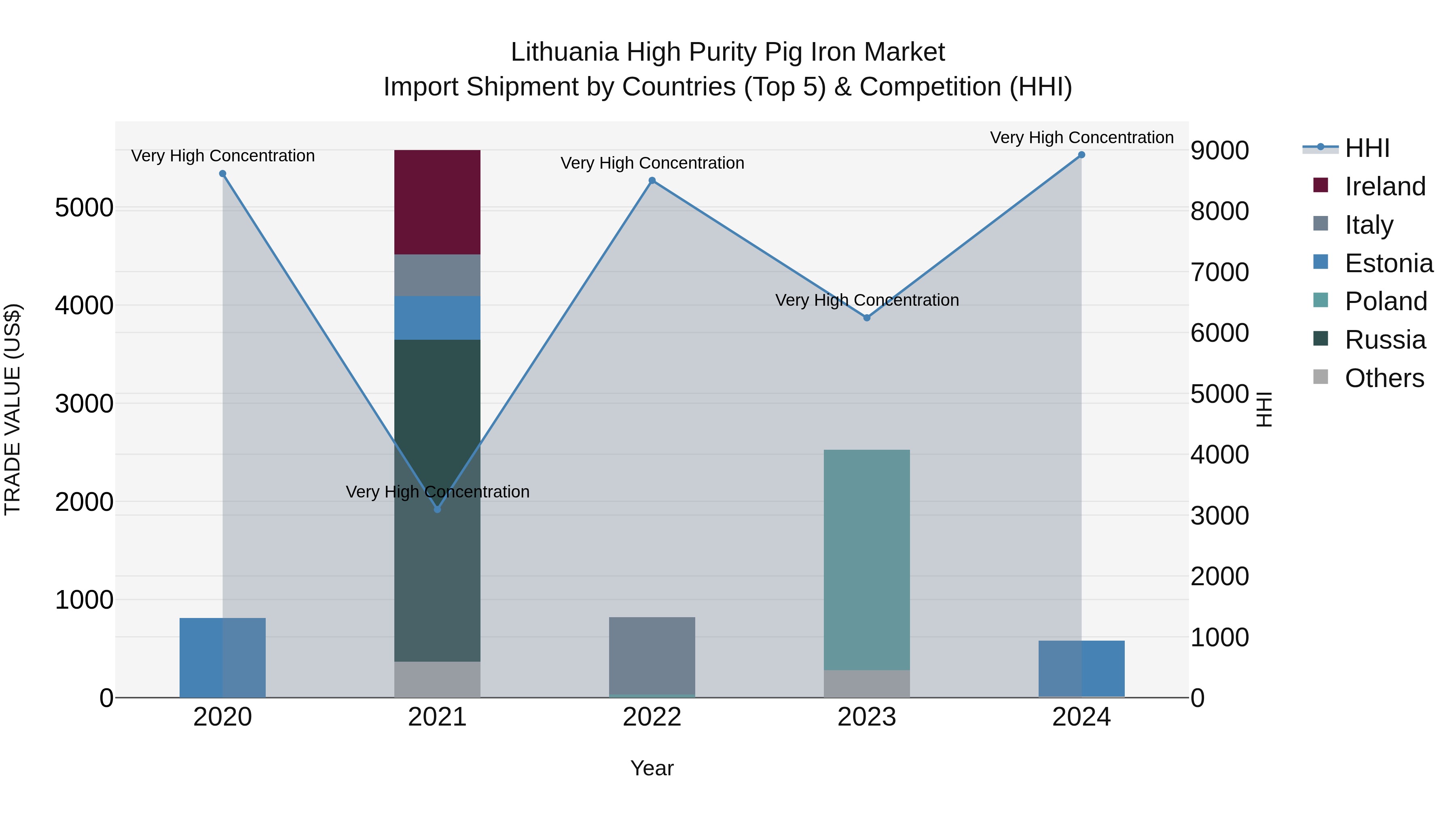
Task: Click the Italy segment of 2021 bar
Action: click(438, 275)
